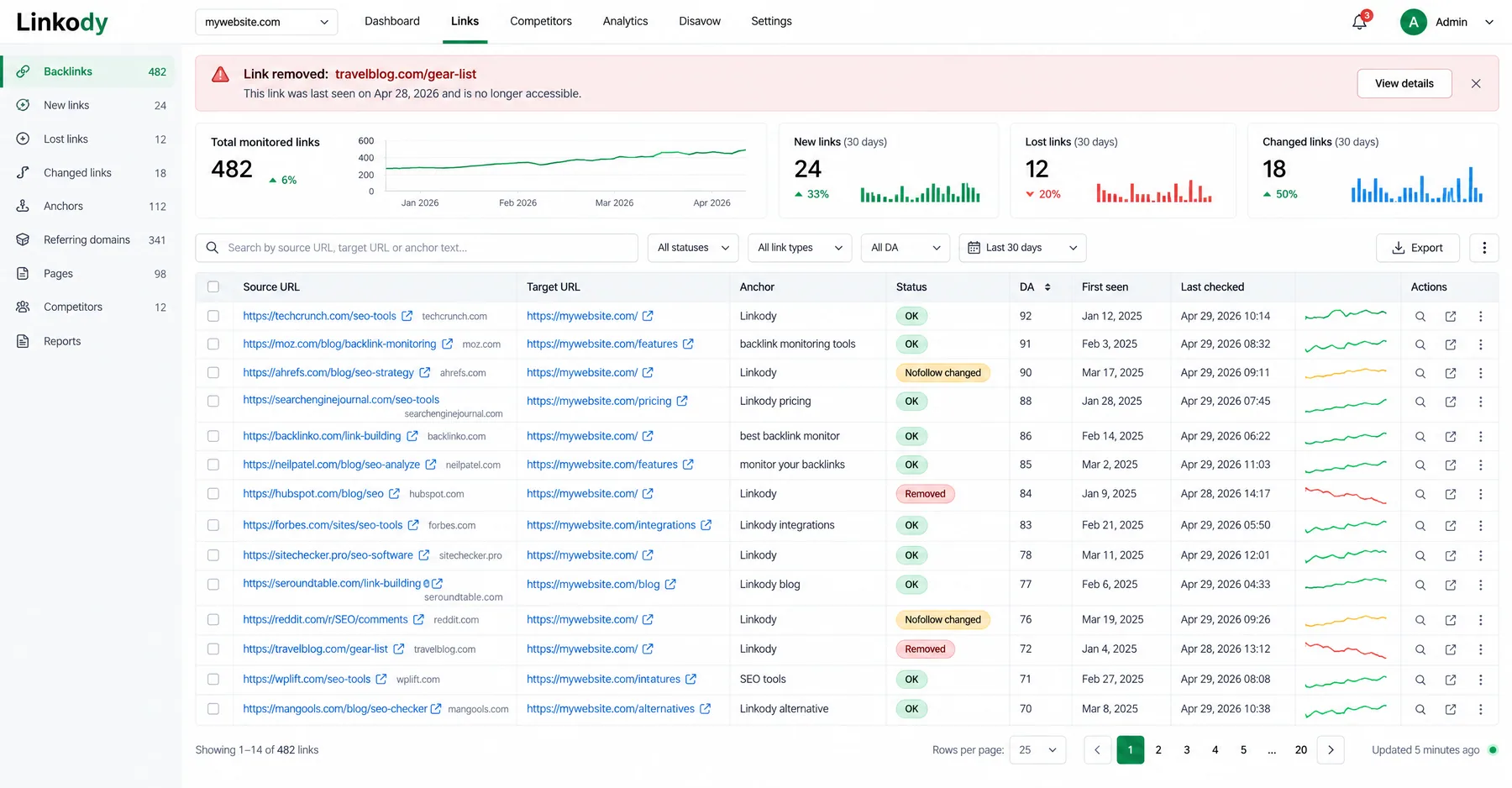Check the ahrefs.com row checkbox
Viewport: 1512px width, 788px height.
[213, 372]
